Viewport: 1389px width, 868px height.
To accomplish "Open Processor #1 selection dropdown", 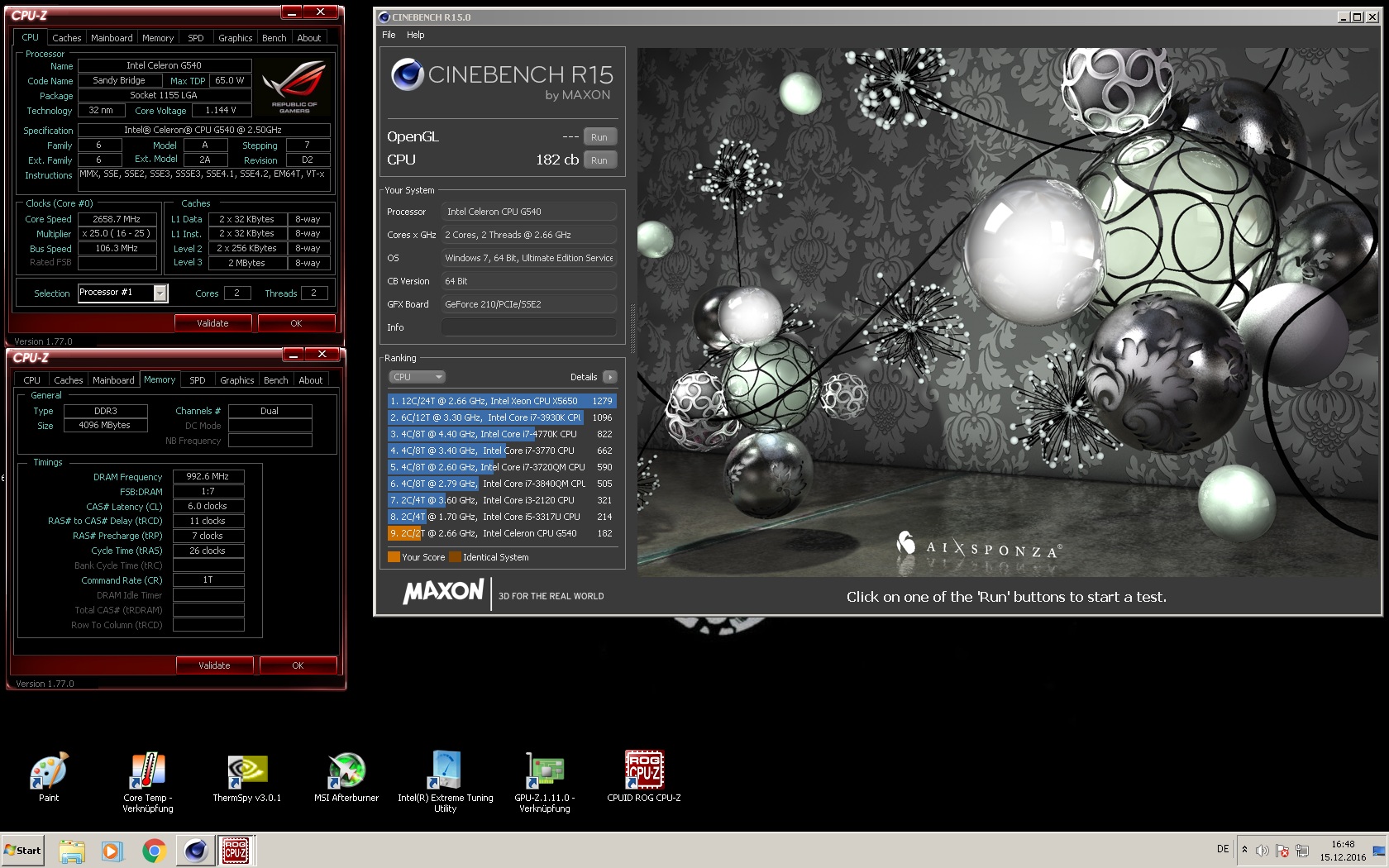I will (x=122, y=293).
